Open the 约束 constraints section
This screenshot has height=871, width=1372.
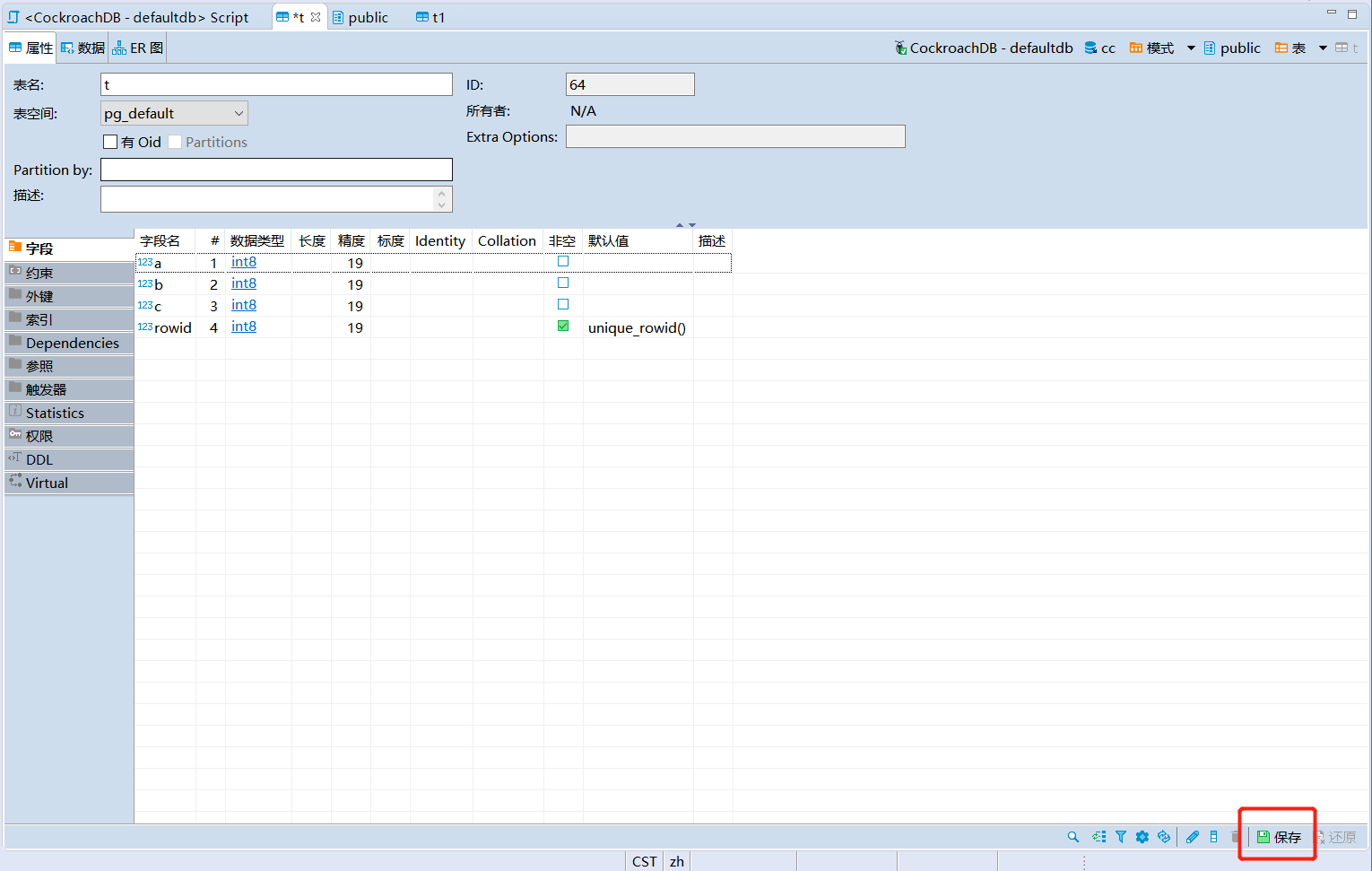(x=69, y=273)
